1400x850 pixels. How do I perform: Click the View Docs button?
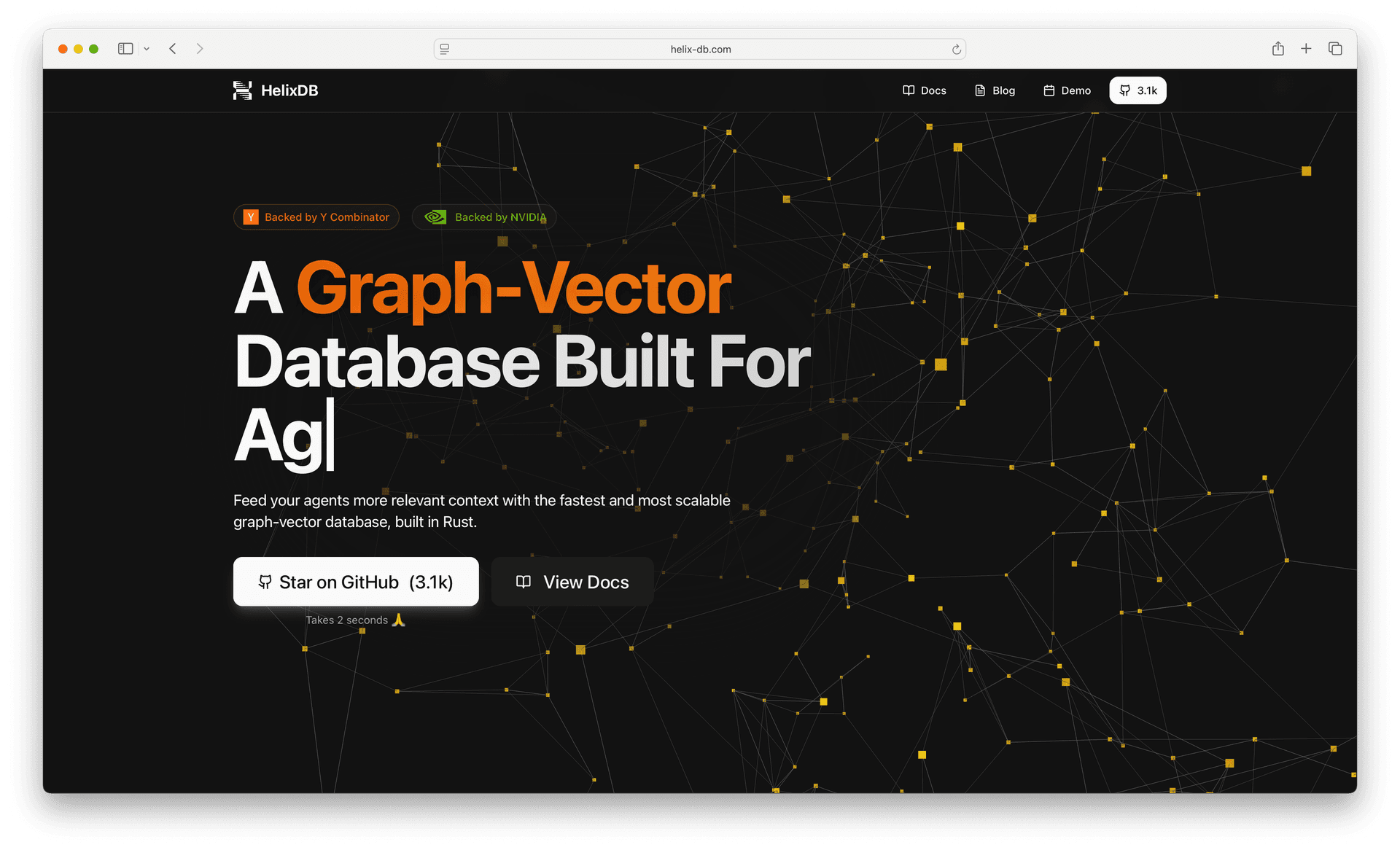572,582
